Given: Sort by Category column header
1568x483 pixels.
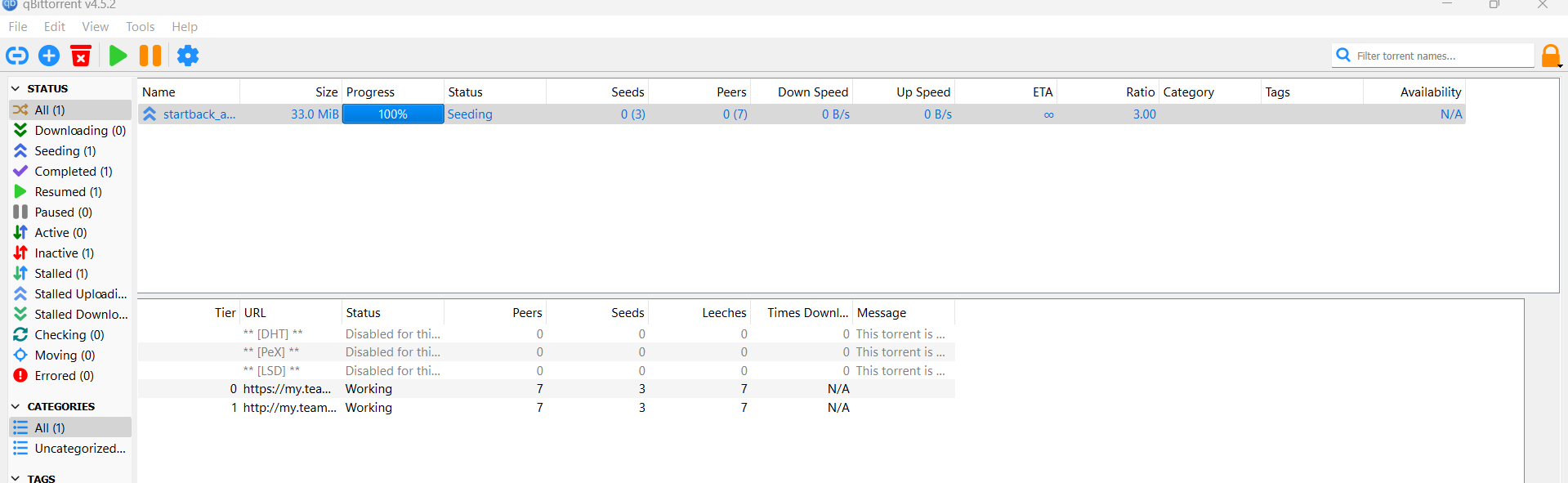Looking at the screenshot, I should 1210,92.
